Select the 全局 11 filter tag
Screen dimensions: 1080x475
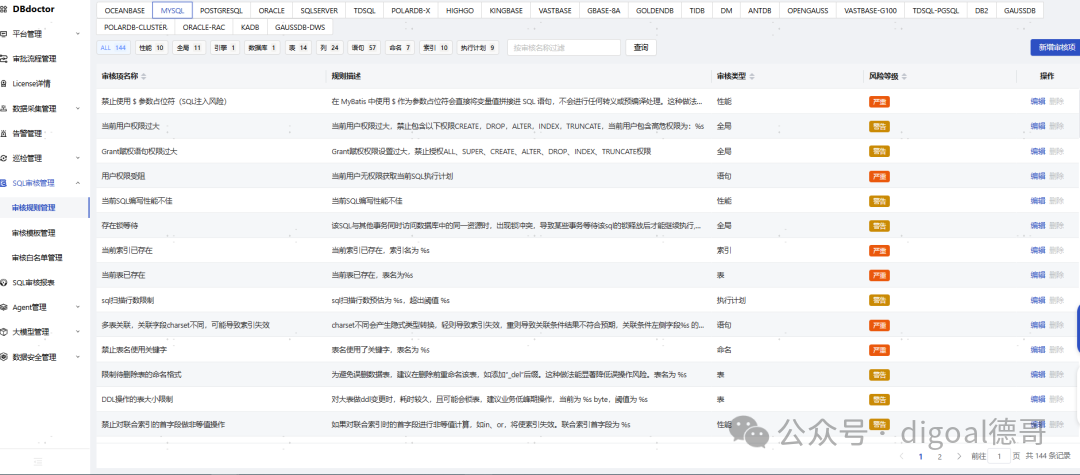[x=189, y=48]
